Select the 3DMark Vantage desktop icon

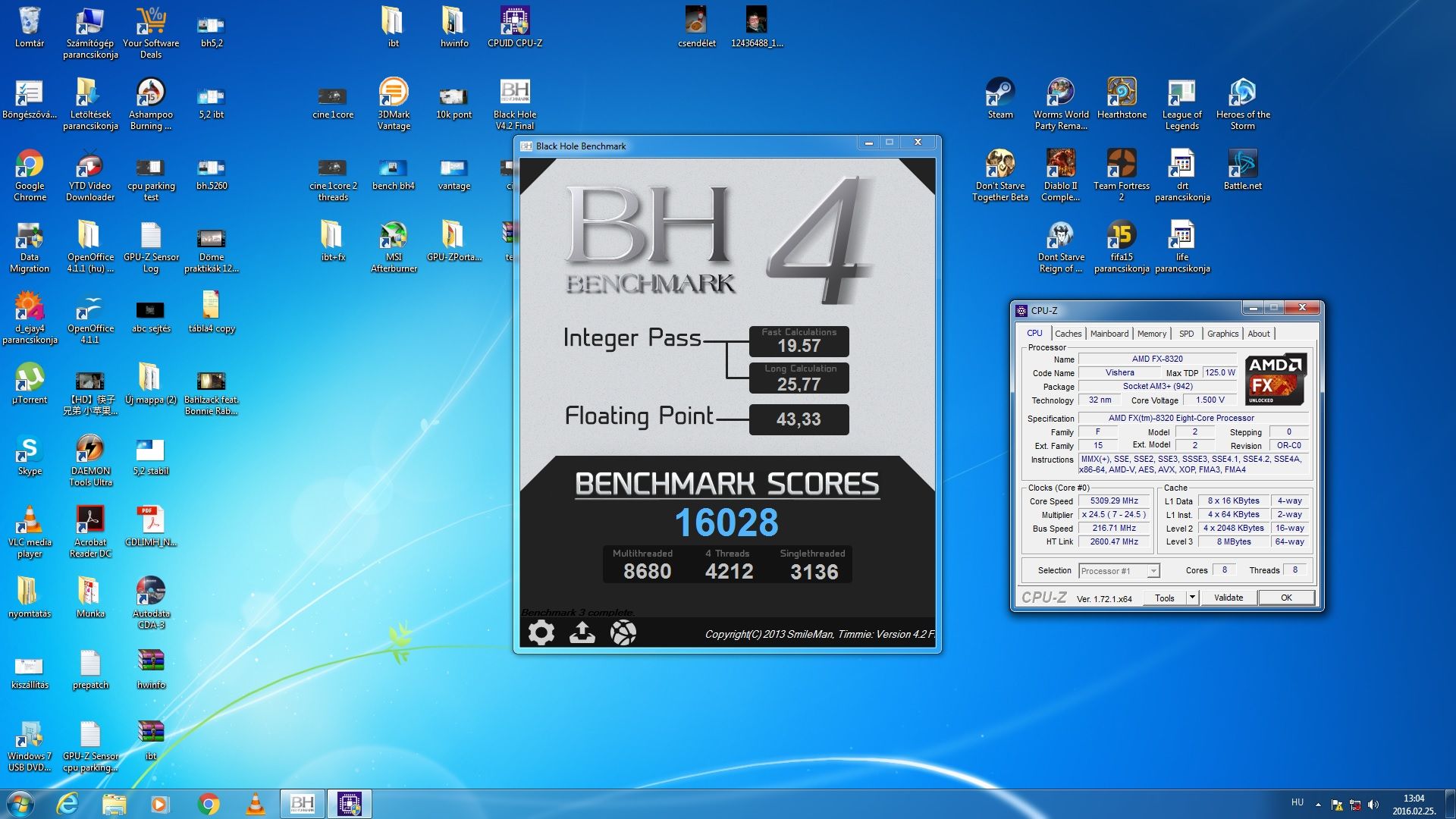[394, 104]
